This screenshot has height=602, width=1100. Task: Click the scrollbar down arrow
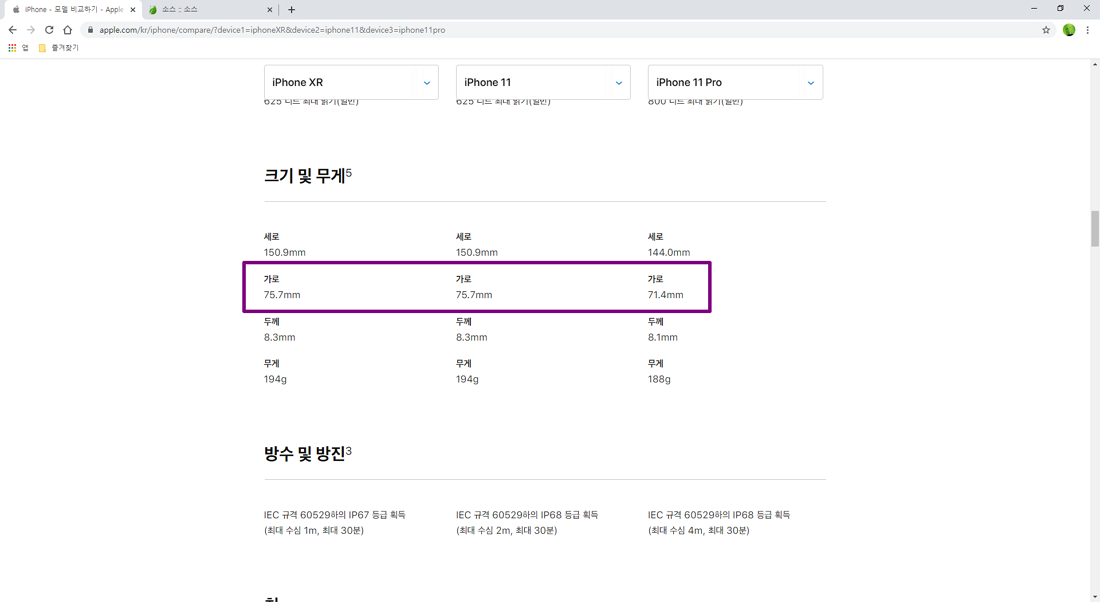coord(1094,596)
